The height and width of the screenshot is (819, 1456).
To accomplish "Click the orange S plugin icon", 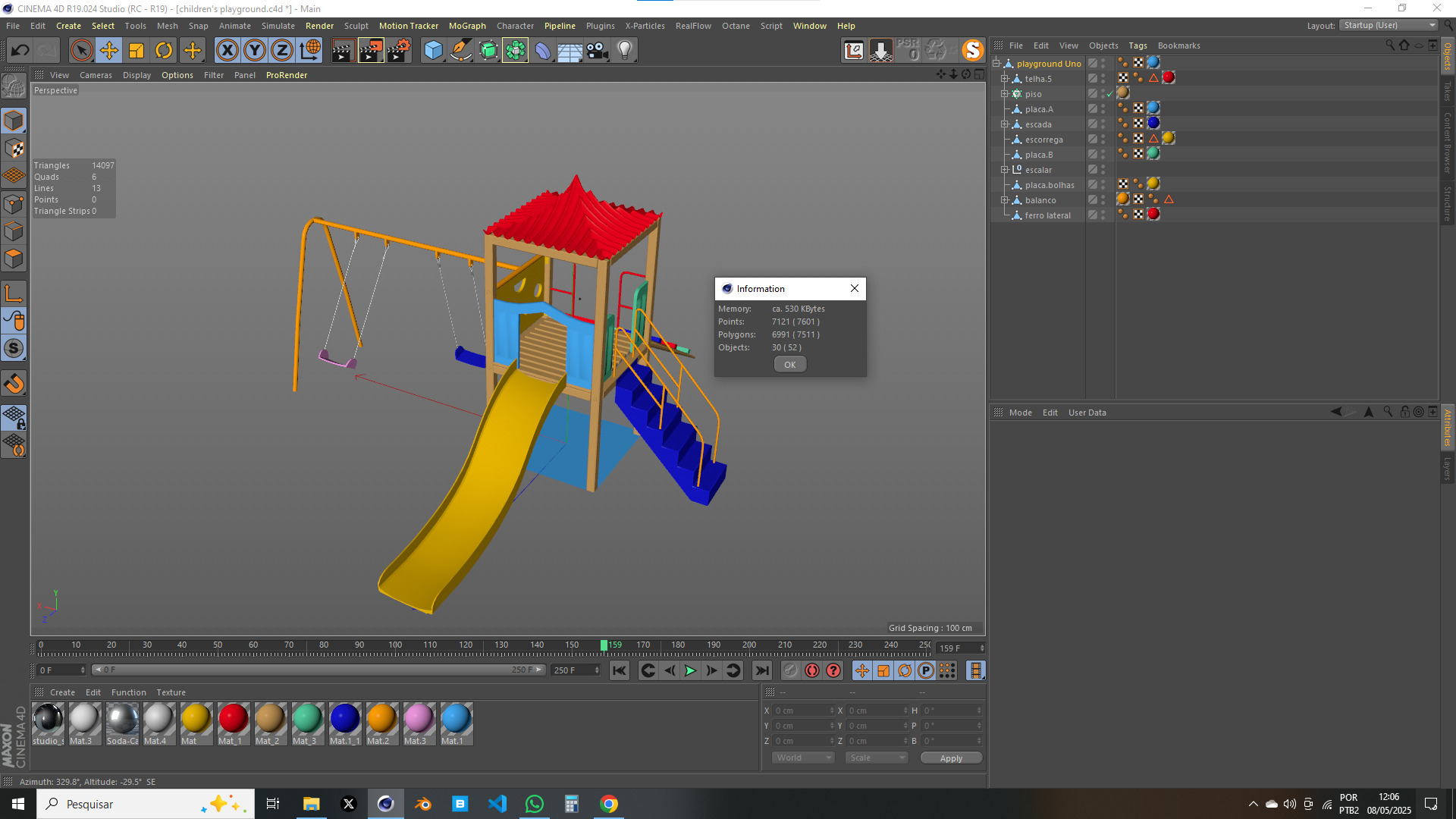I will pyautogui.click(x=972, y=51).
